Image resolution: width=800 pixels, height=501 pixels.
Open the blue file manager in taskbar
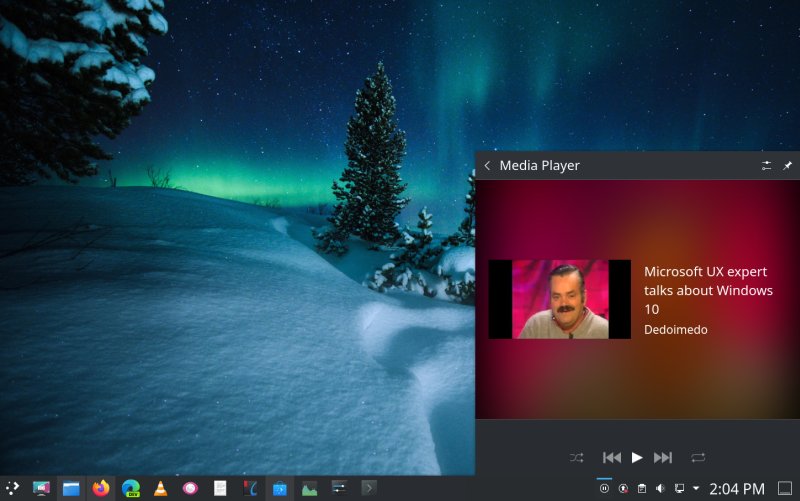(71, 488)
